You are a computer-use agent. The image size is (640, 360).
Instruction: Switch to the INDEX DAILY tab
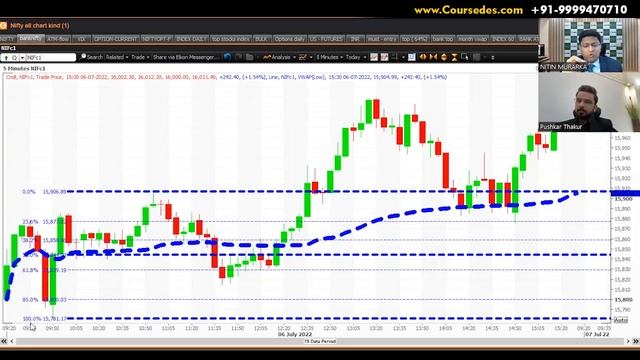(191, 39)
